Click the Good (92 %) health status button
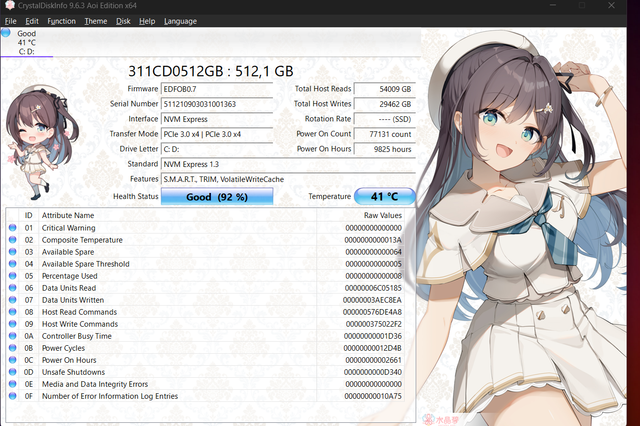Screen dimensions: 640x426 217,197
